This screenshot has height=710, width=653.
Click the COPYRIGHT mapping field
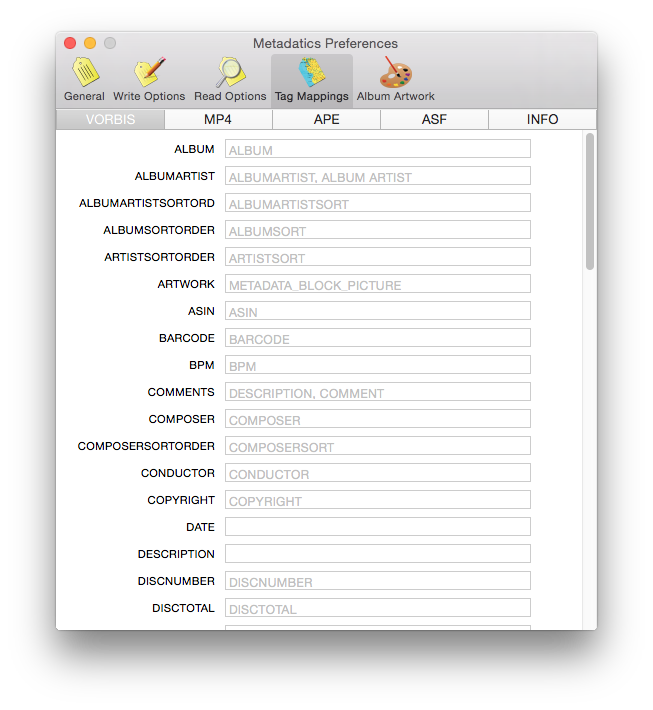378,500
